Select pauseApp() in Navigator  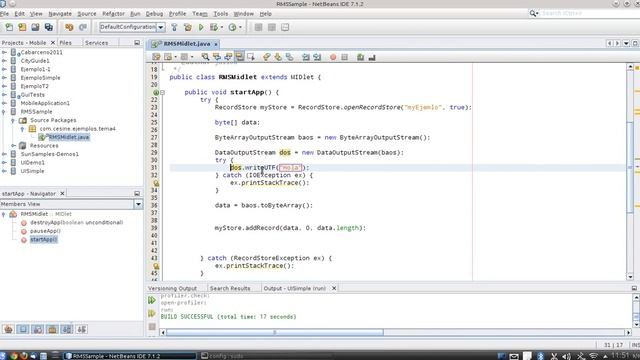45,231
